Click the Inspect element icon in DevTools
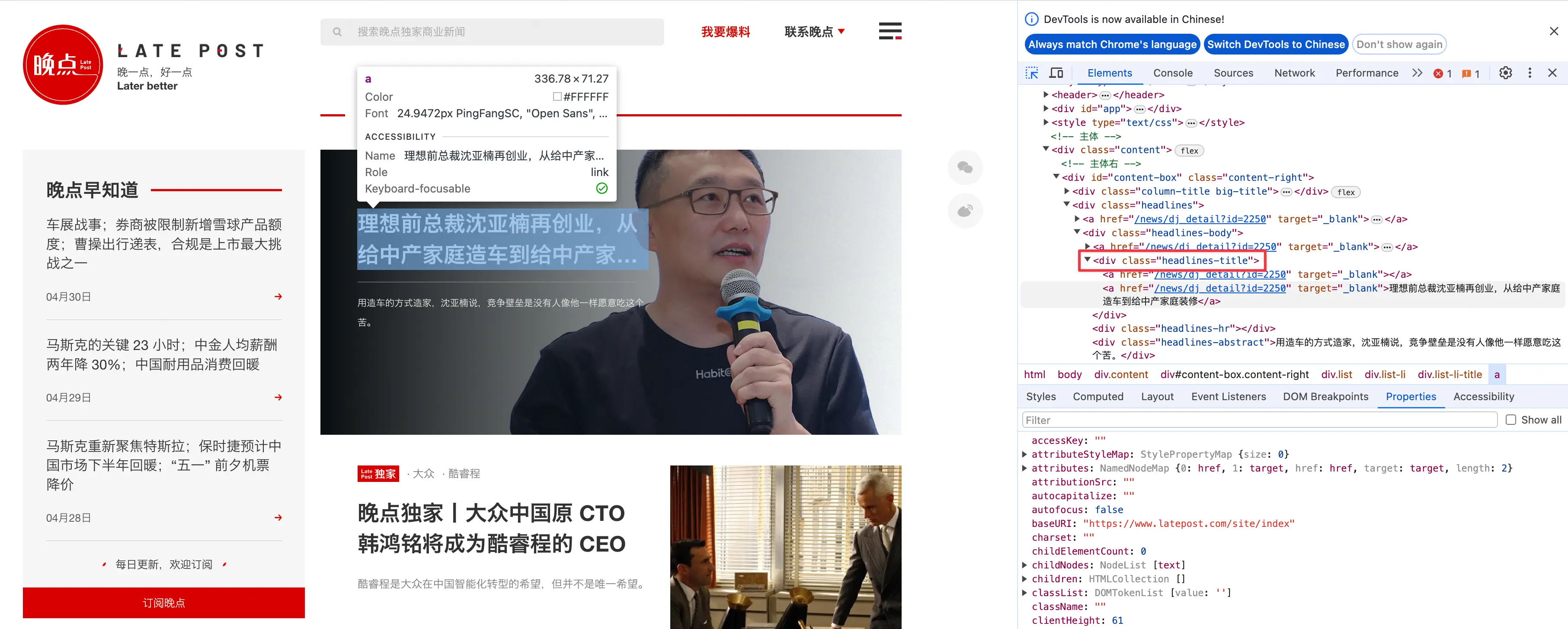The width and height of the screenshot is (1568, 629). coord(1032,73)
